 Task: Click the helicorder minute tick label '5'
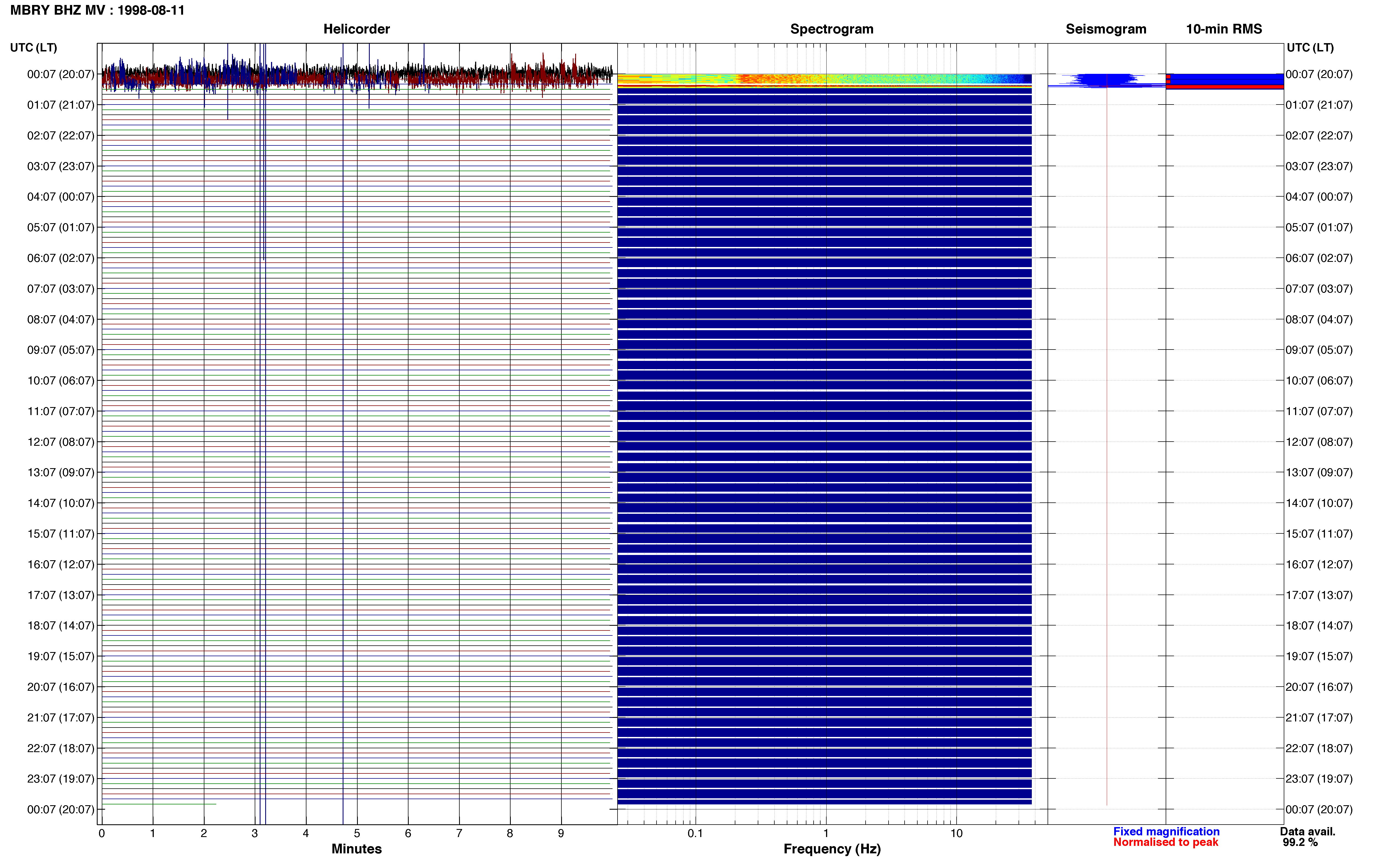(357, 833)
